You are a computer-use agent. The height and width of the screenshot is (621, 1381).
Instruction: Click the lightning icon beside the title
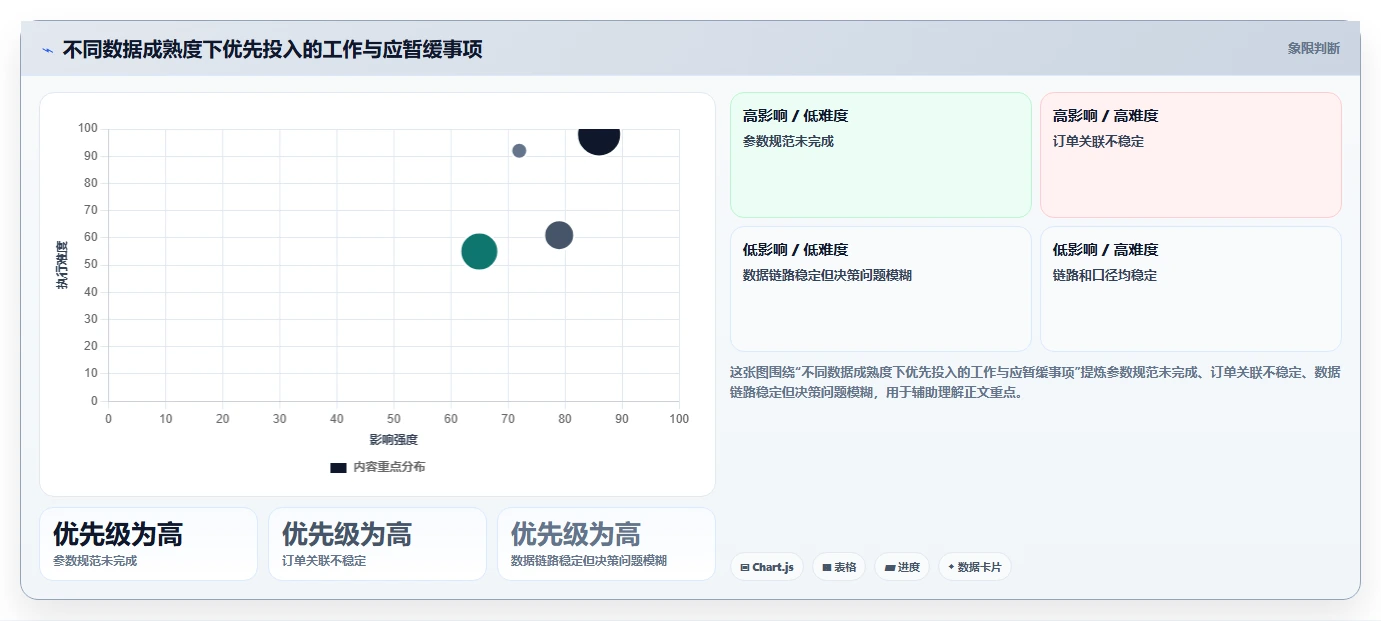[47, 50]
